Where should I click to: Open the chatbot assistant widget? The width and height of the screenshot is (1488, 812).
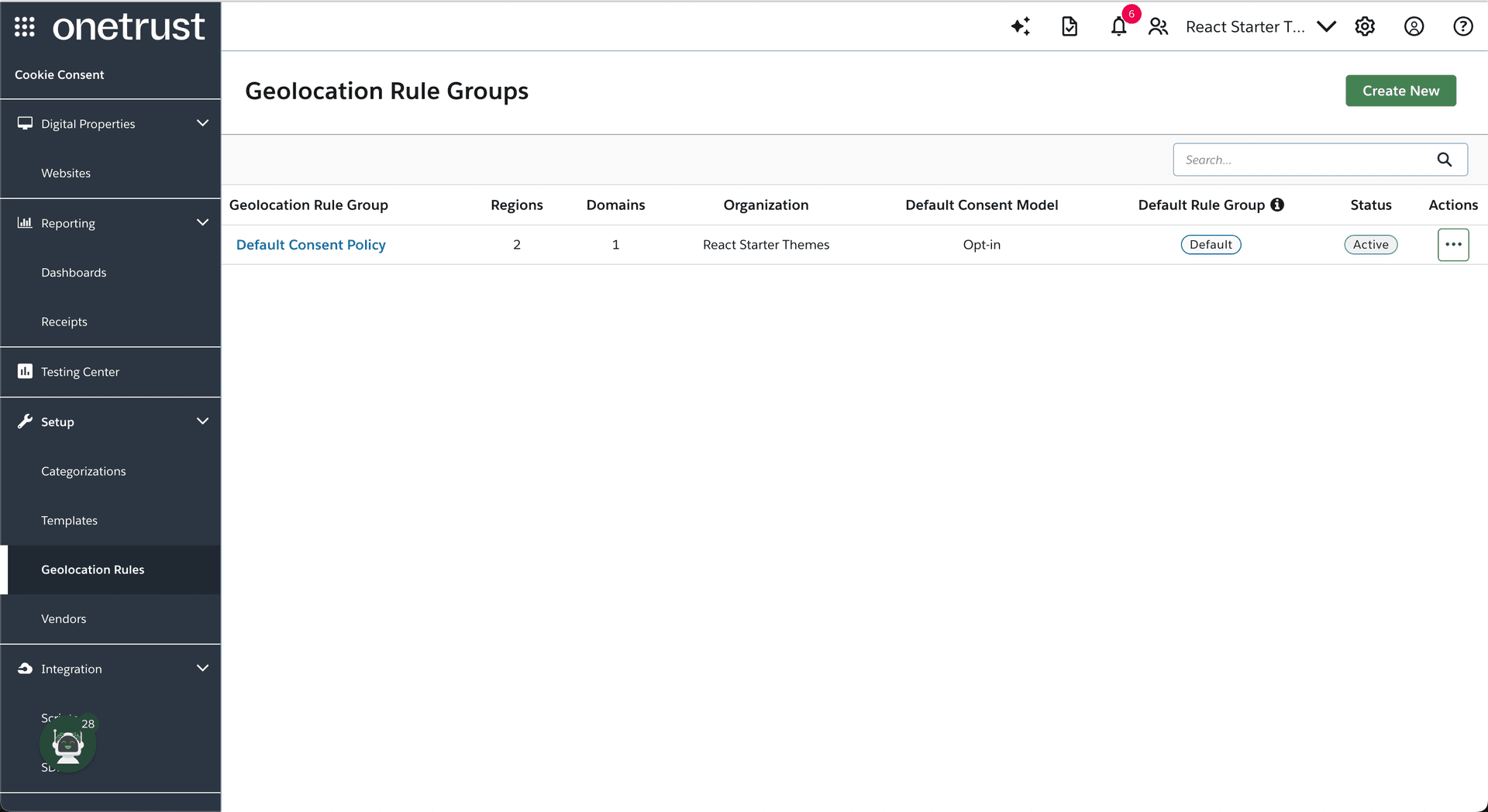pyautogui.click(x=68, y=745)
